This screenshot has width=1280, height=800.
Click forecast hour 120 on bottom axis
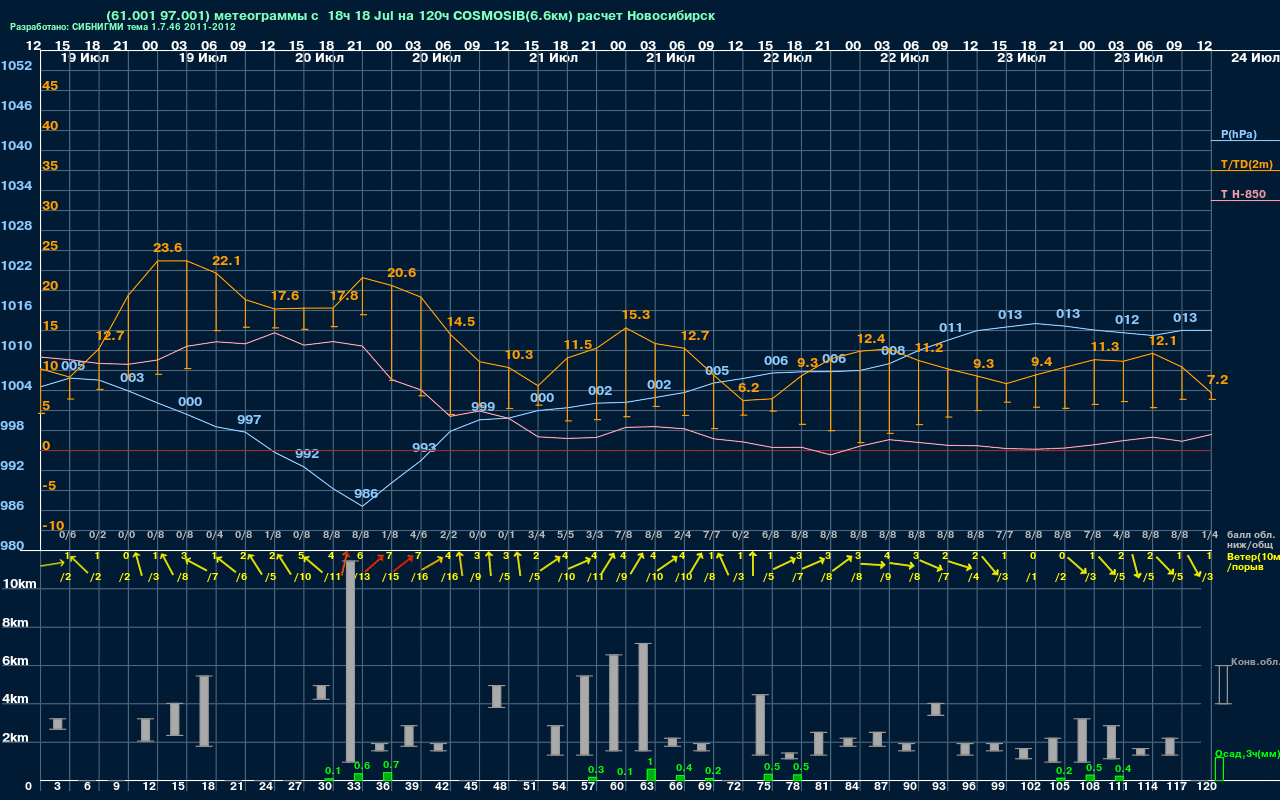pos(1207,787)
